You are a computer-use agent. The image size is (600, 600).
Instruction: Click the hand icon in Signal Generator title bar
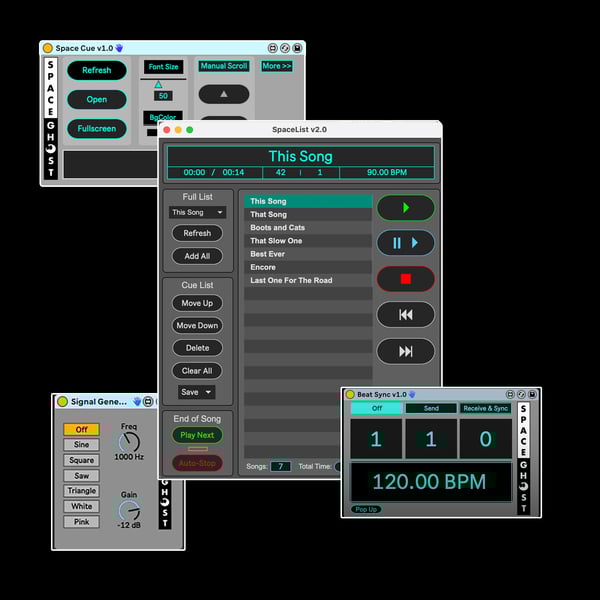137,401
